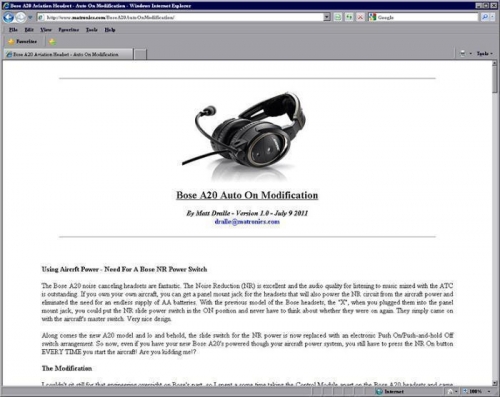Open the Help menu

click(110, 30)
